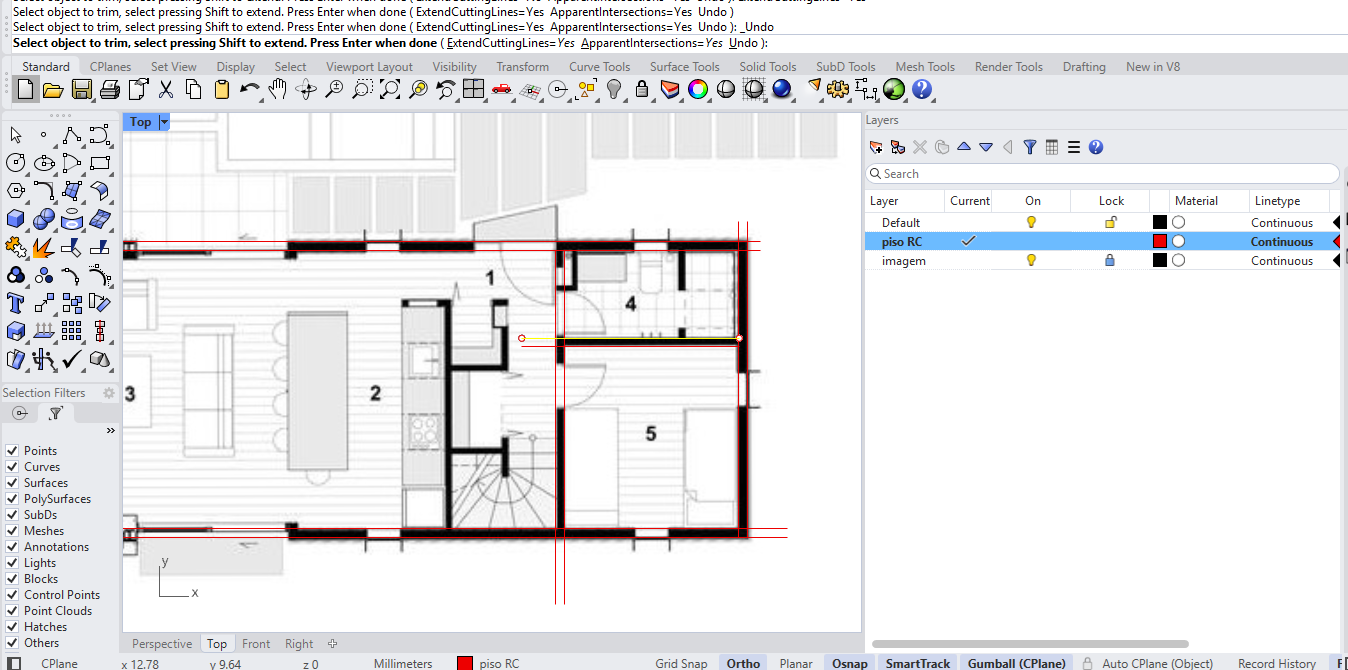Screen dimensions: 1348x670
Task: Open the Top viewport dropdown arrow
Action: (x=165, y=122)
